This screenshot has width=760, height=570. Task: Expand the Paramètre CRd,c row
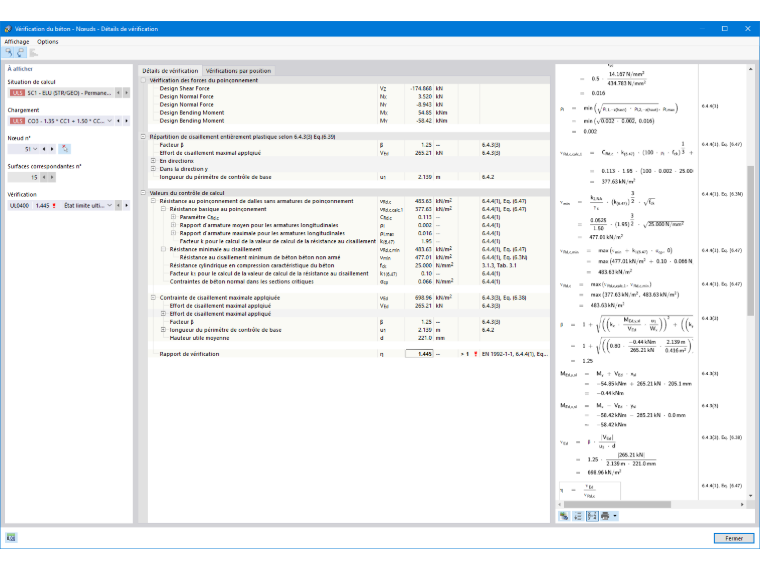(174, 217)
